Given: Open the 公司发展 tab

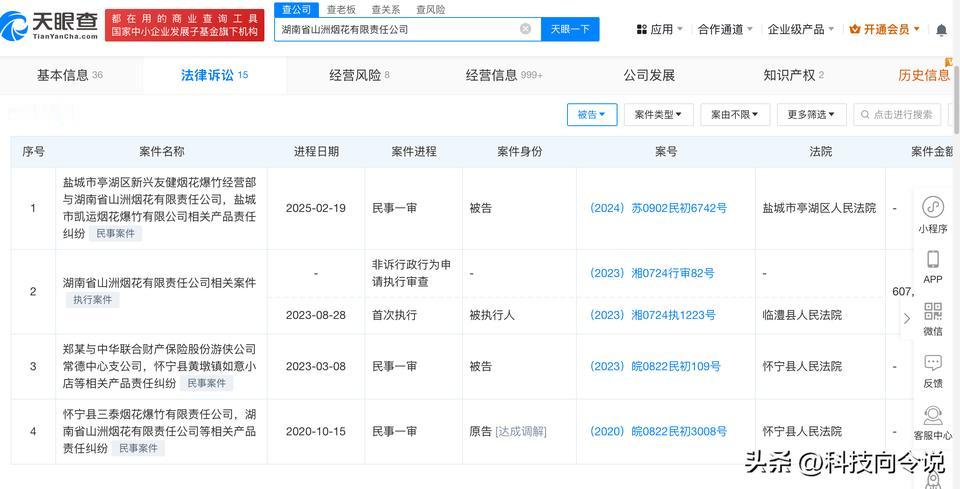Looking at the screenshot, I should coord(649,75).
